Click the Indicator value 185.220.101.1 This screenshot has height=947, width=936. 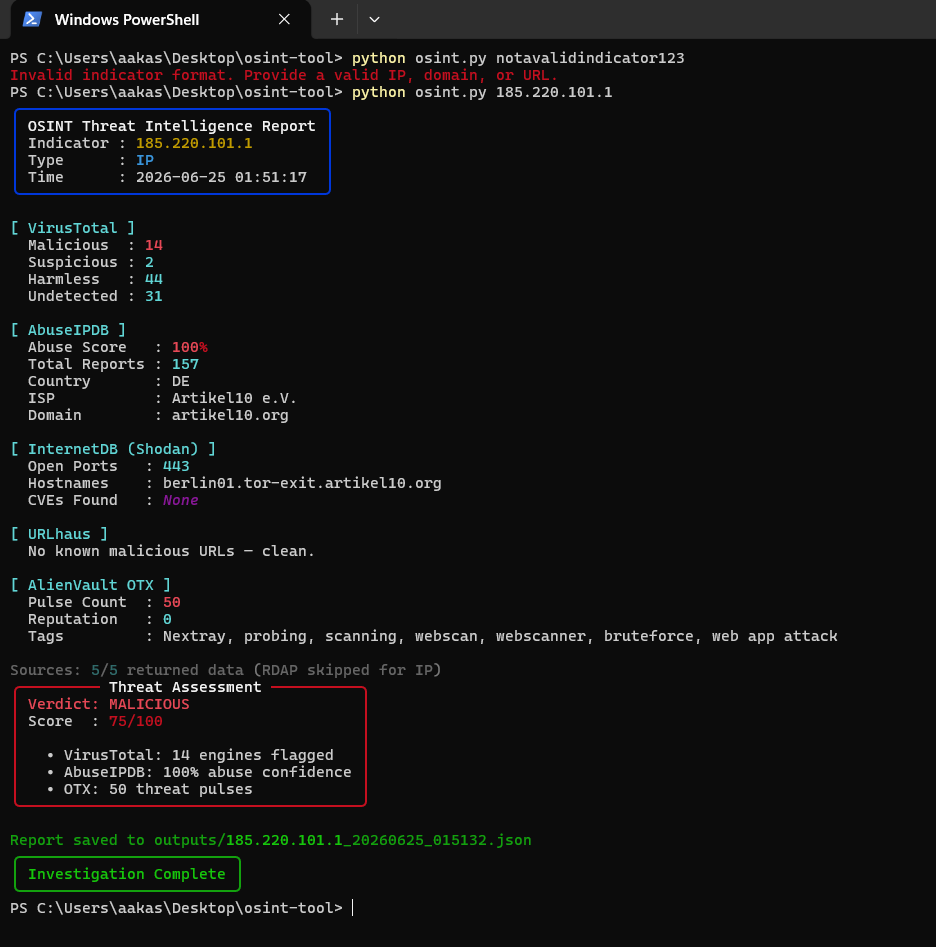pyautogui.click(x=194, y=143)
